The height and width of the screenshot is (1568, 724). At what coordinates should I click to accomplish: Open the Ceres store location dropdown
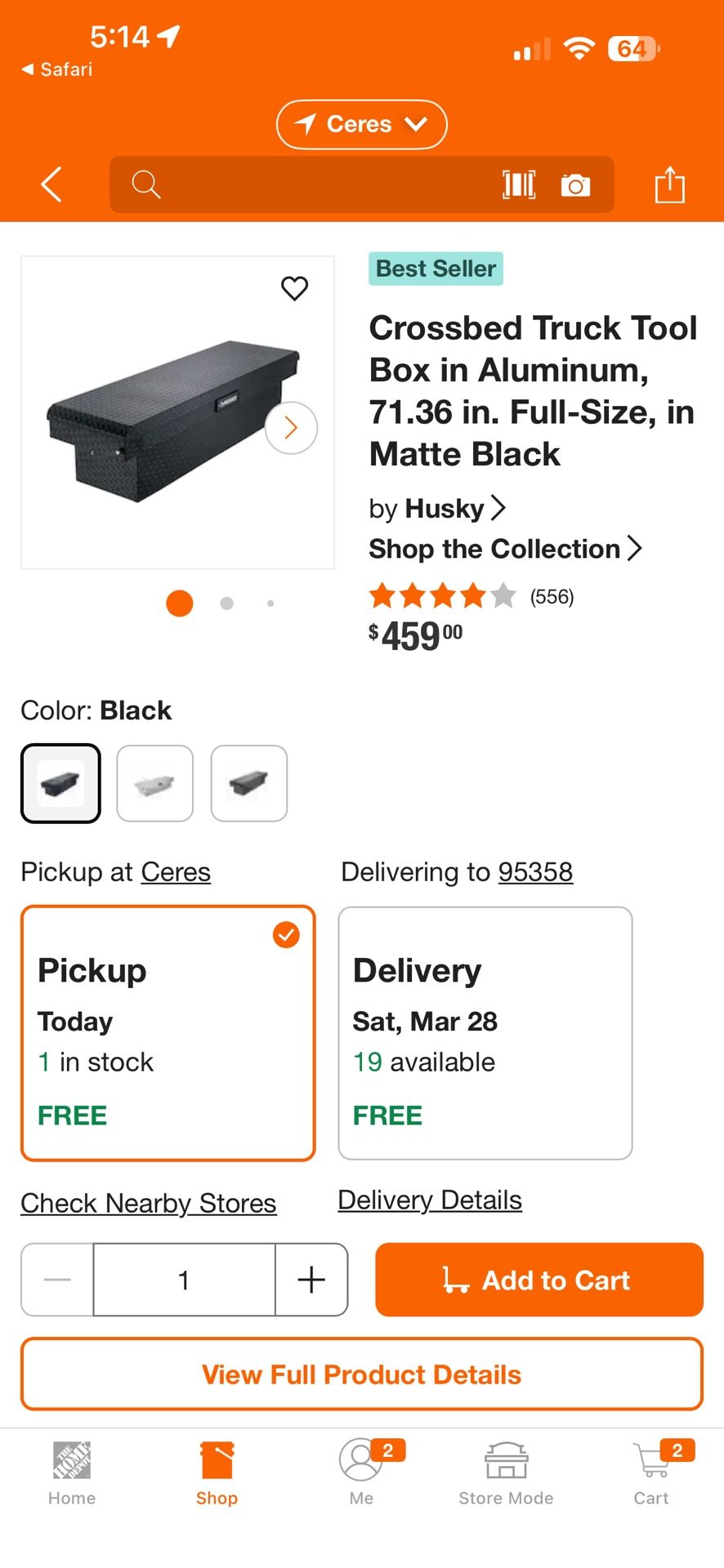(x=361, y=124)
